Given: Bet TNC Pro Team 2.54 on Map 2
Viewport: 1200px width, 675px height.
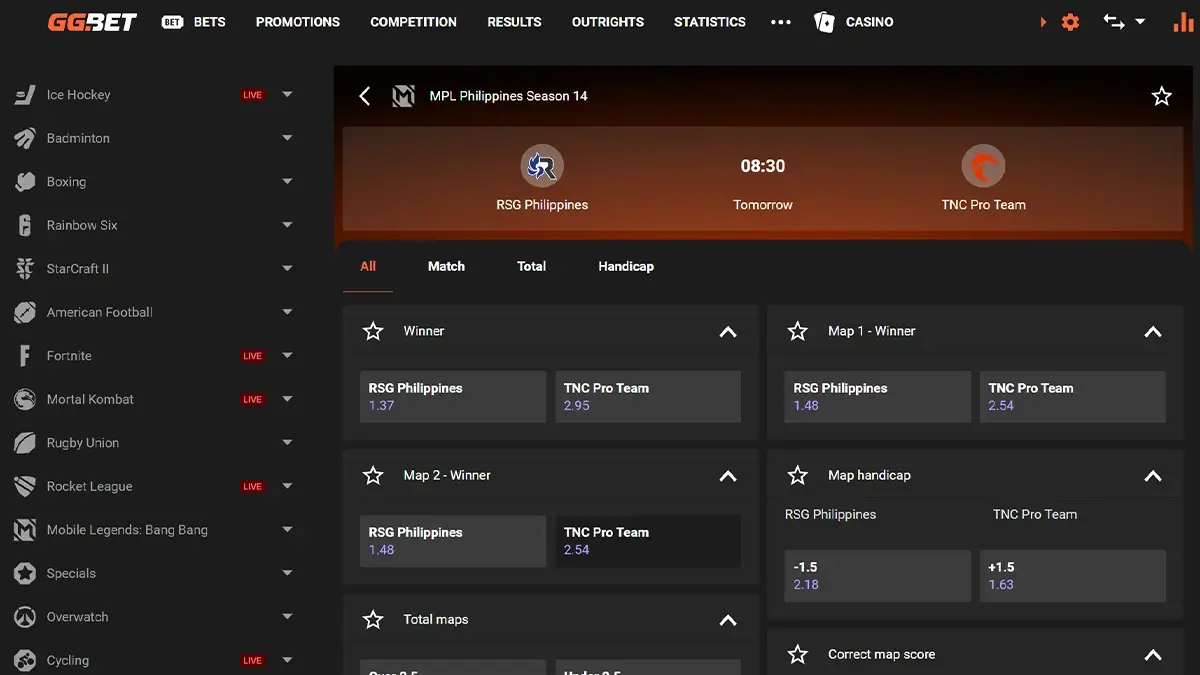Looking at the screenshot, I should (648, 541).
